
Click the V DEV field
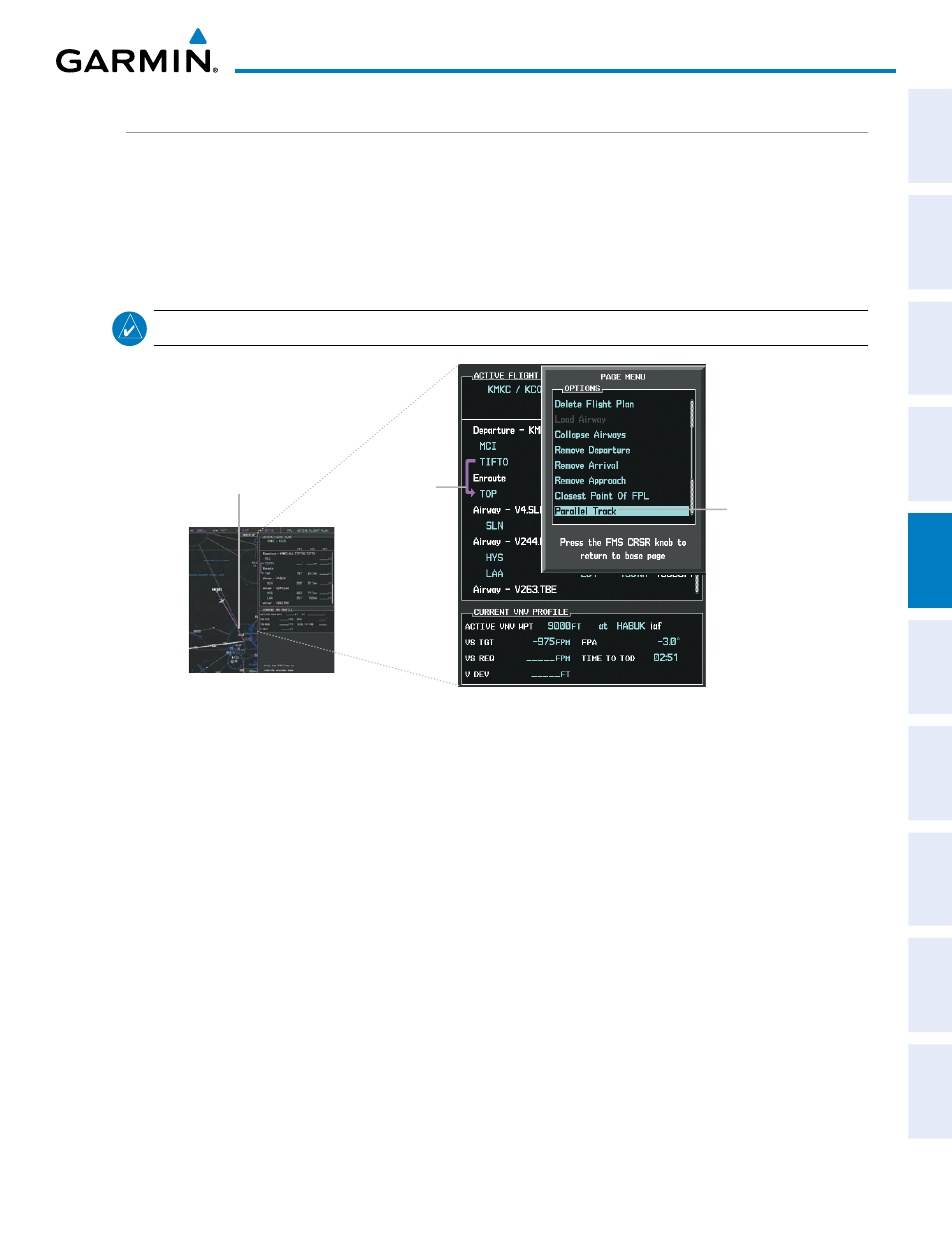coord(551,675)
